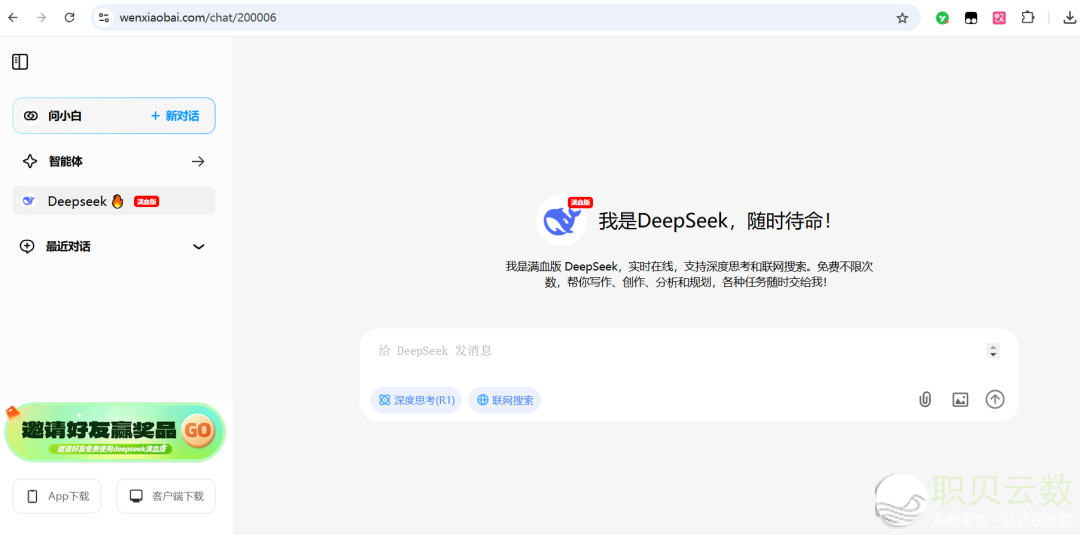Image resolution: width=1080 pixels, height=535 pixels.
Task: Click the phone icon in App下载
Action: (x=32, y=496)
